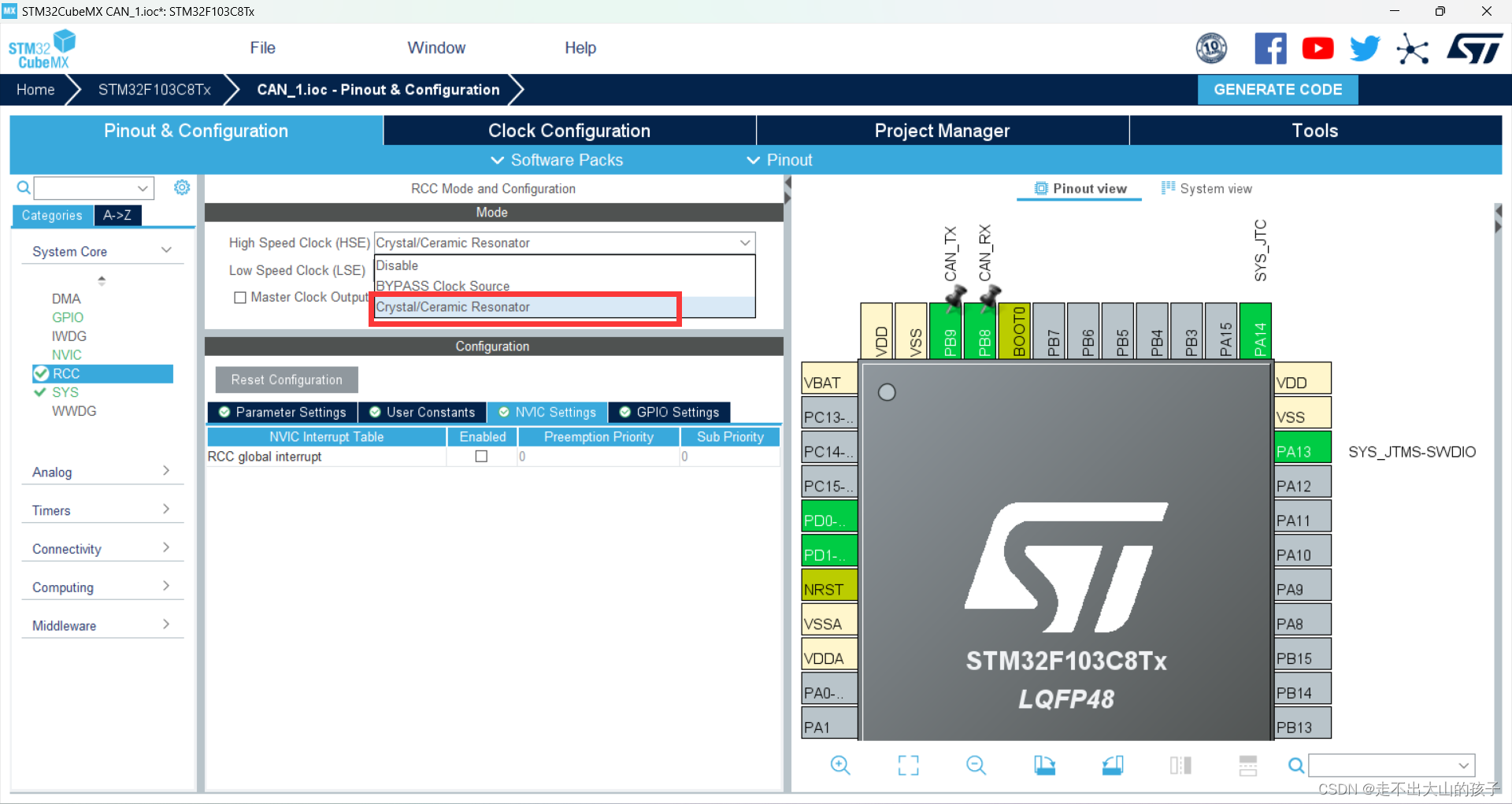Viewport: 1512px width, 804px height.
Task: Rotate the chip counterclockwise using the rotate icon
Action: coord(1113,765)
